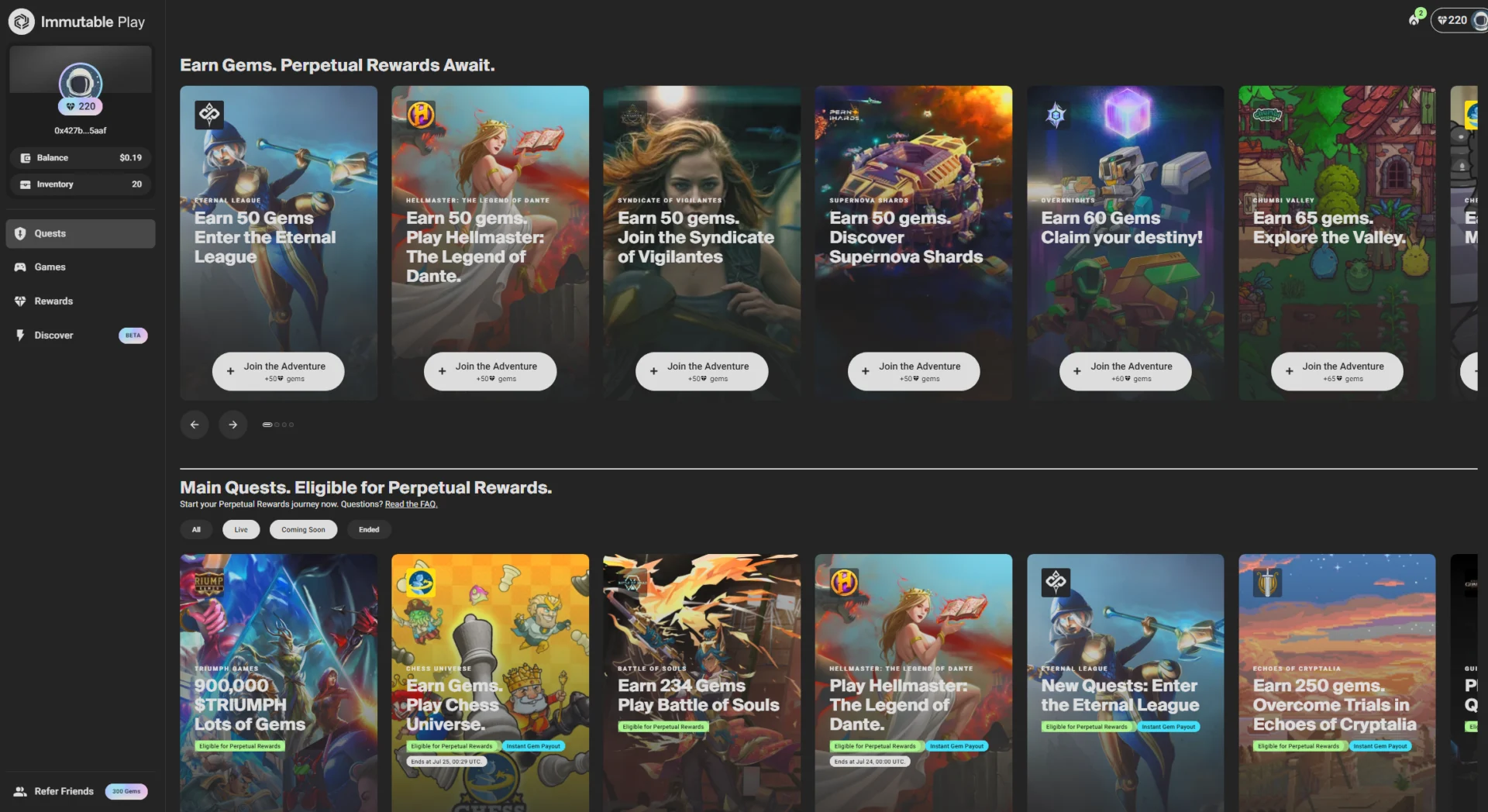Click the Chumbi Valley logo icon
1488x812 pixels.
click(x=1267, y=115)
